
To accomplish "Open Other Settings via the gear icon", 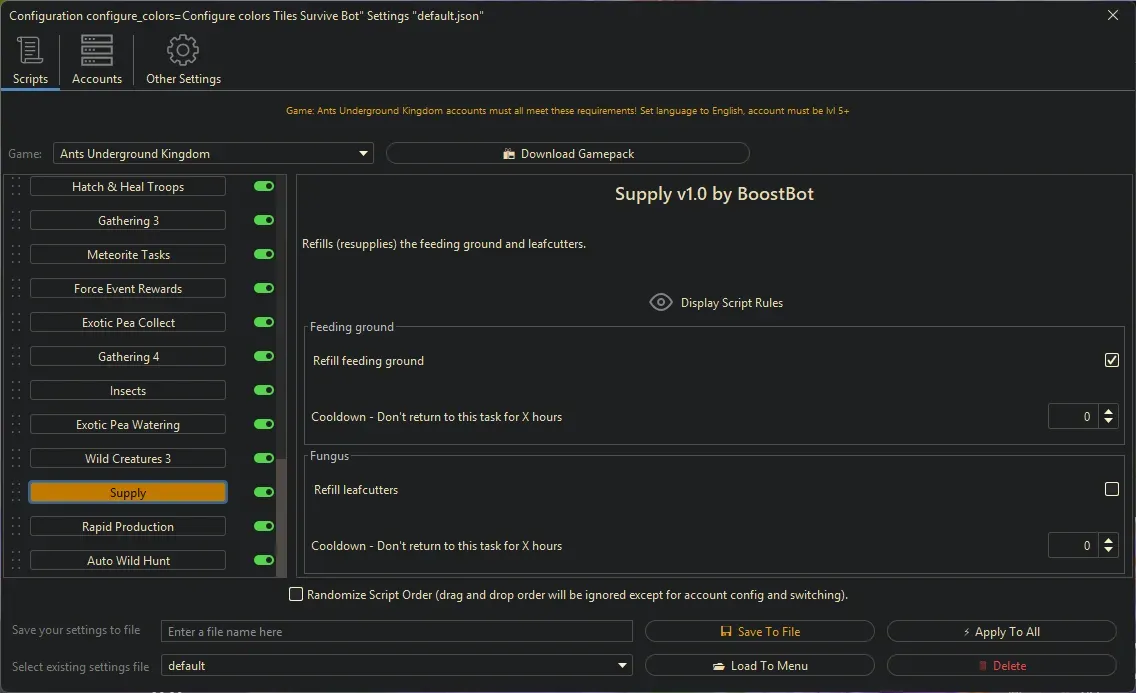I will click(183, 49).
